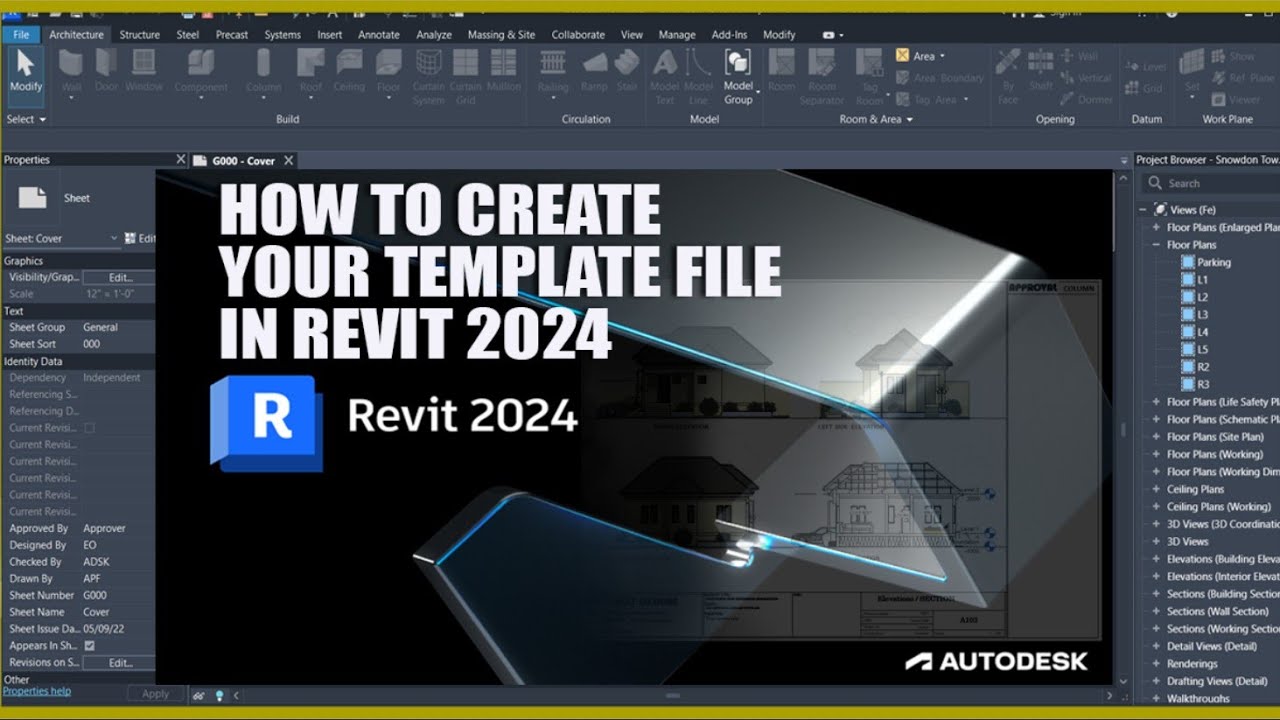Image resolution: width=1280 pixels, height=720 pixels.
Task: Toggle the Appears In Sheet List checkbox
Action: click(90, 646)
